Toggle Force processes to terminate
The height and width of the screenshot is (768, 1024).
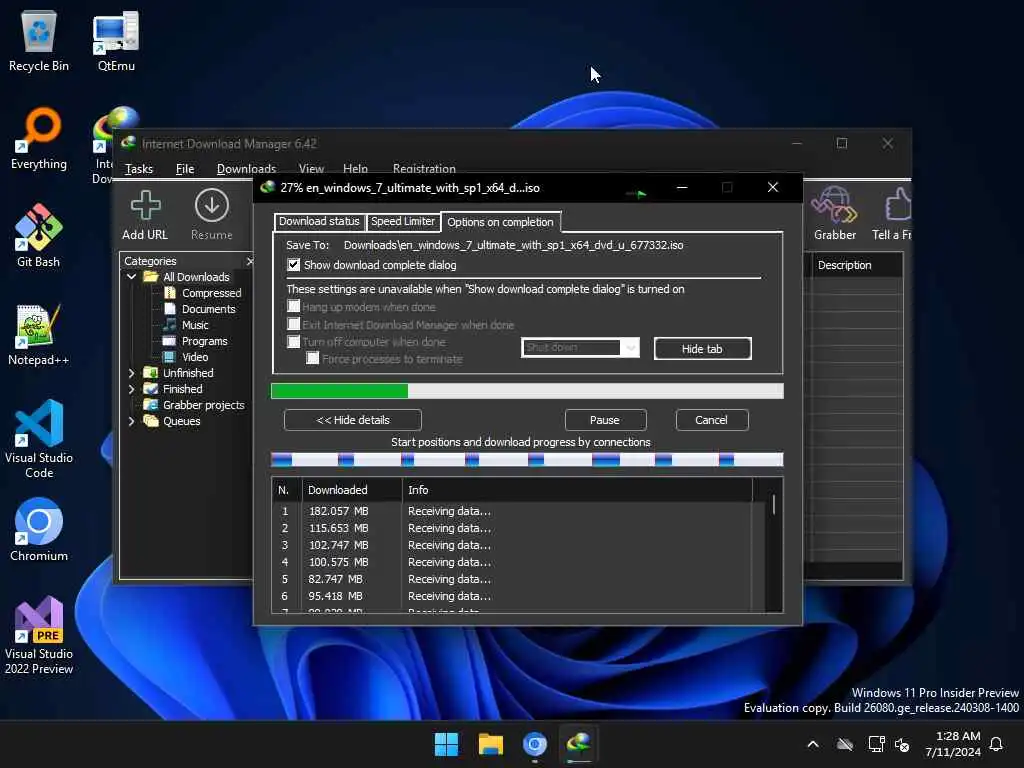313,359
